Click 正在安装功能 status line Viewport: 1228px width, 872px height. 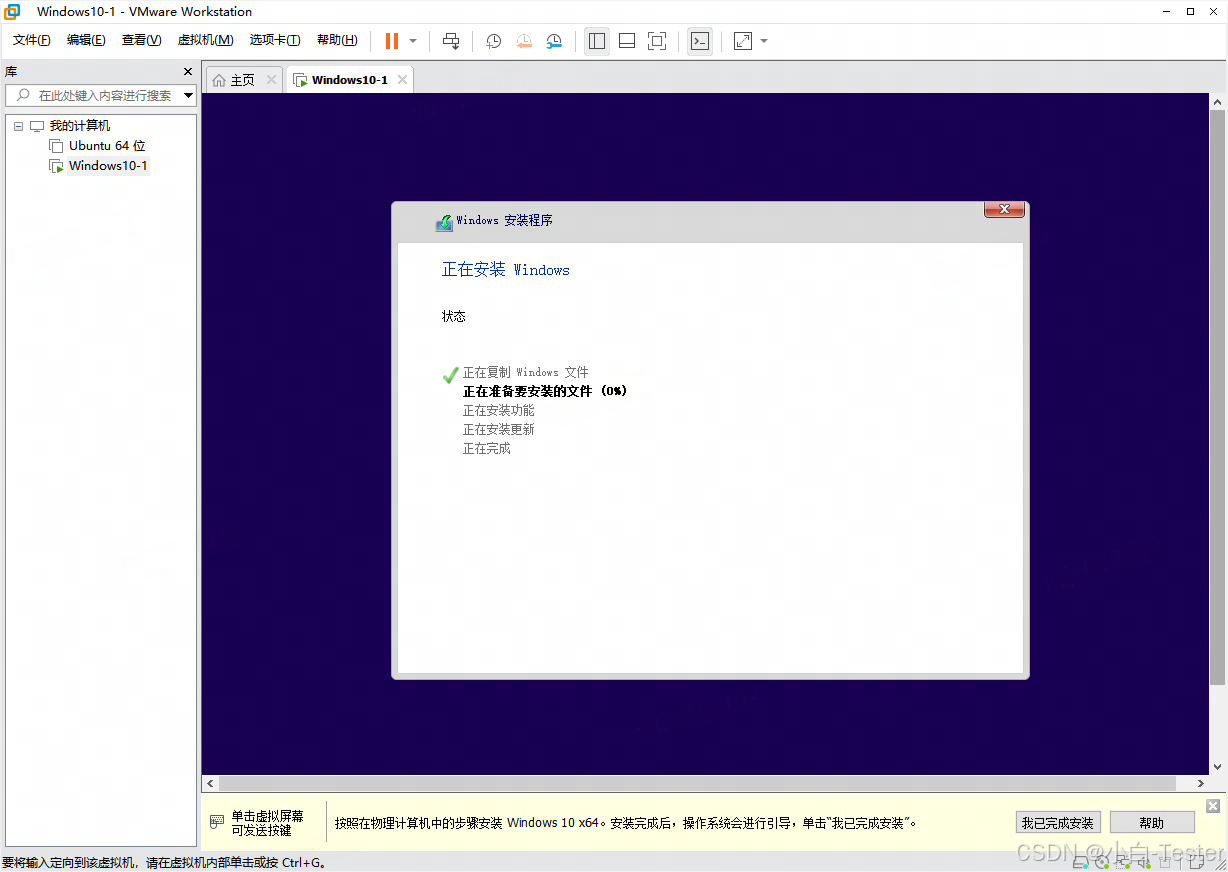point(498,410)
